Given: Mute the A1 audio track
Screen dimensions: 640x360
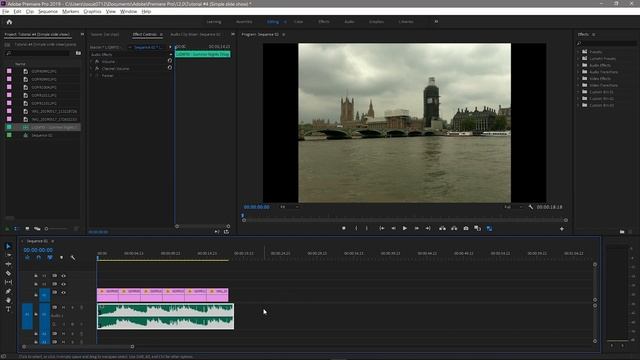Looking at the screenshot, I should pos(64,307).
